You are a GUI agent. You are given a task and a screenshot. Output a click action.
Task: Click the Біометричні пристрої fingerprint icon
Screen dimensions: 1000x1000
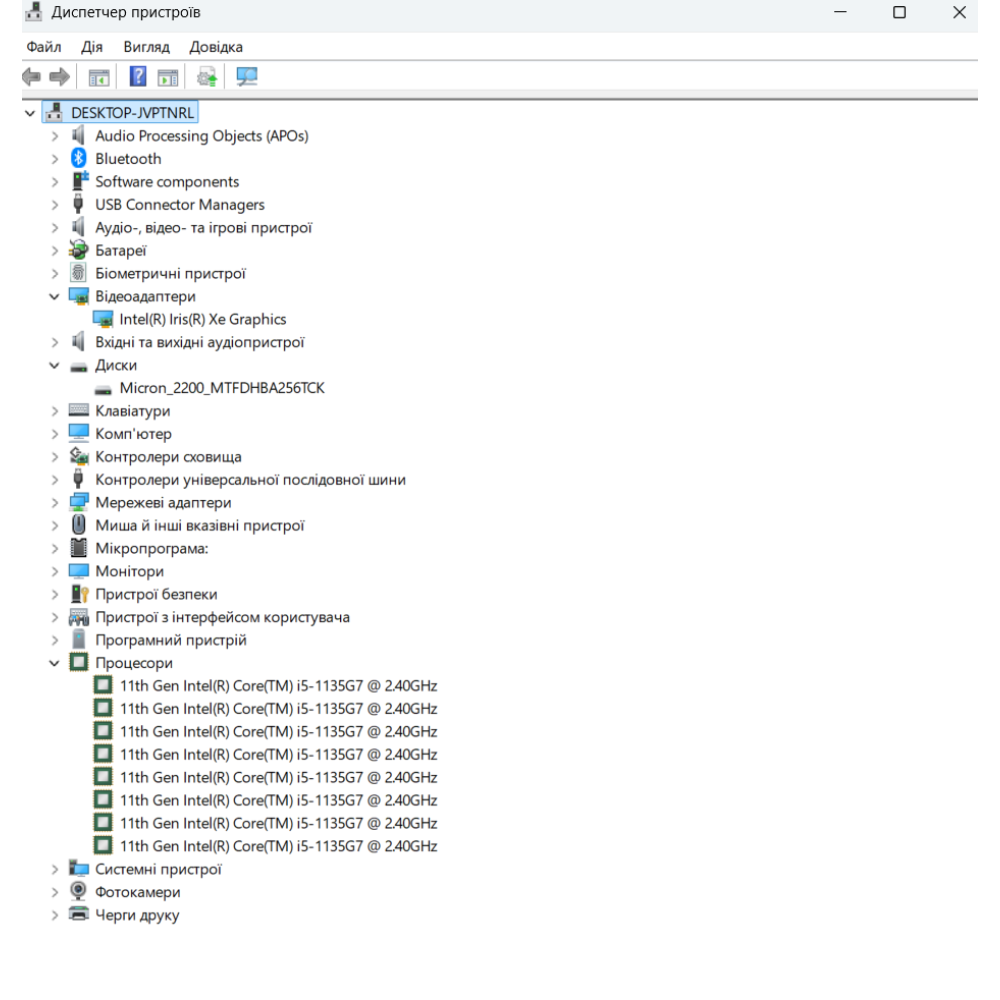(79, 273)
